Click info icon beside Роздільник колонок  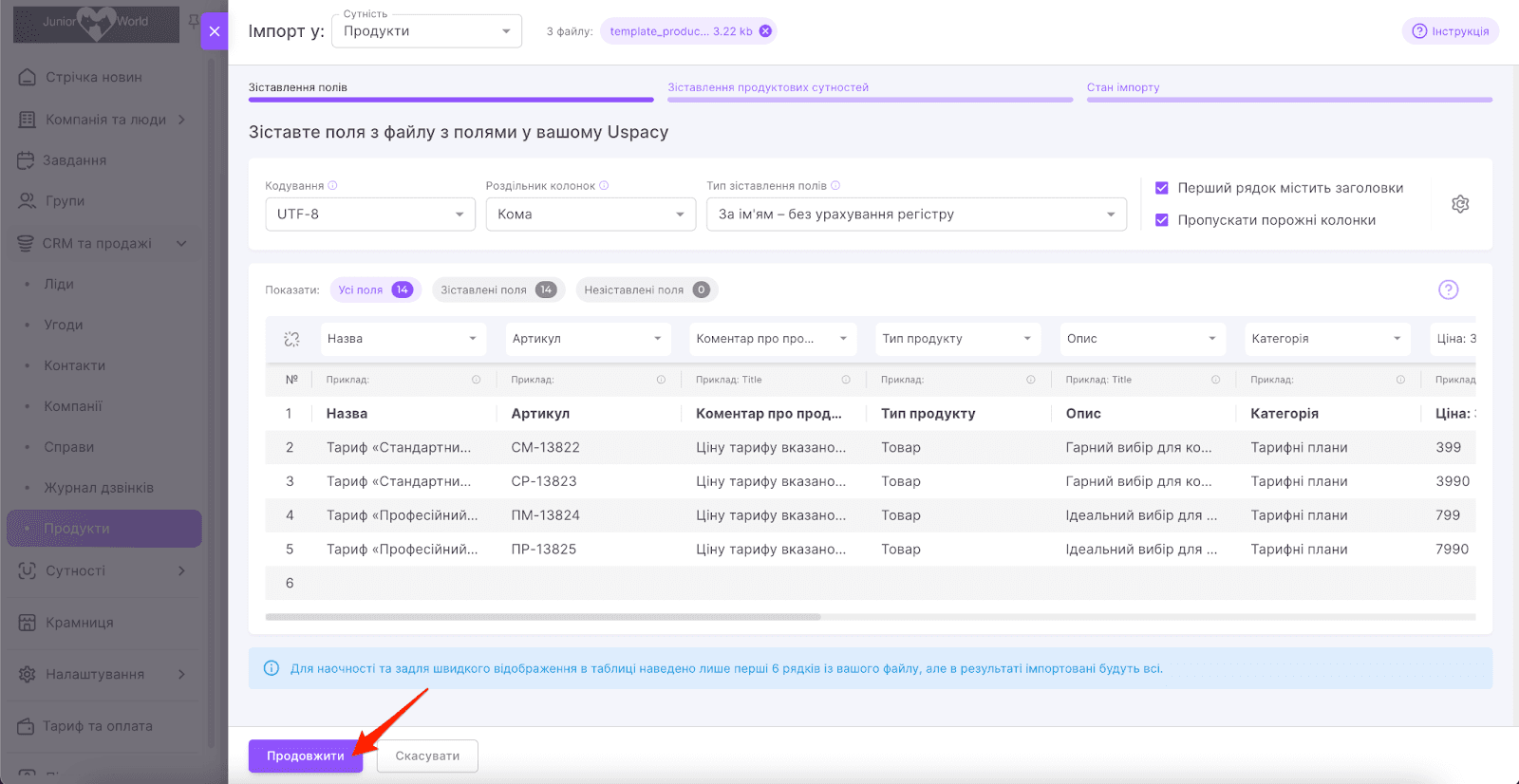click(x=604, y=186)
